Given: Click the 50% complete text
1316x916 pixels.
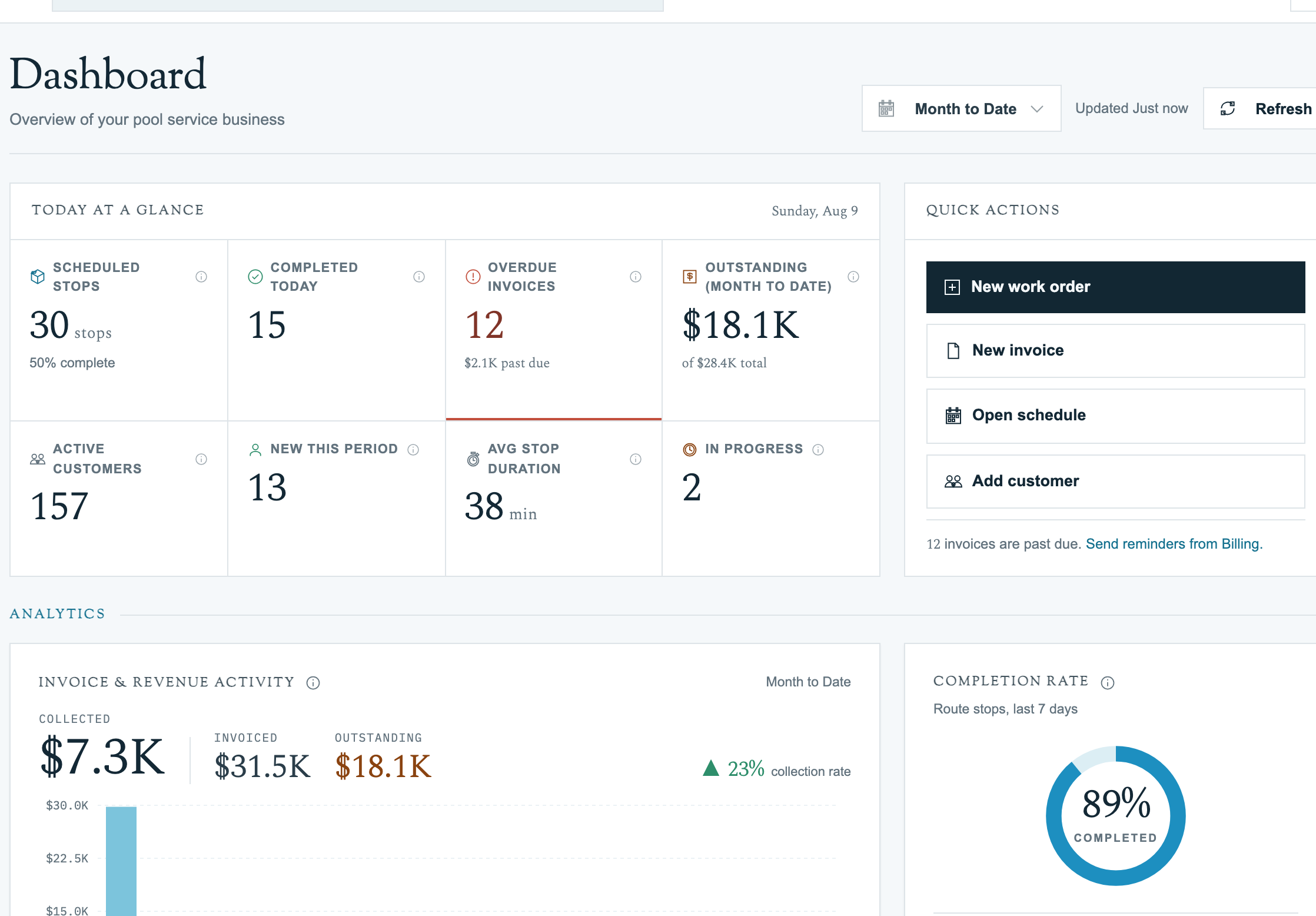Looking at the screenshot, I should click(72, 363).
